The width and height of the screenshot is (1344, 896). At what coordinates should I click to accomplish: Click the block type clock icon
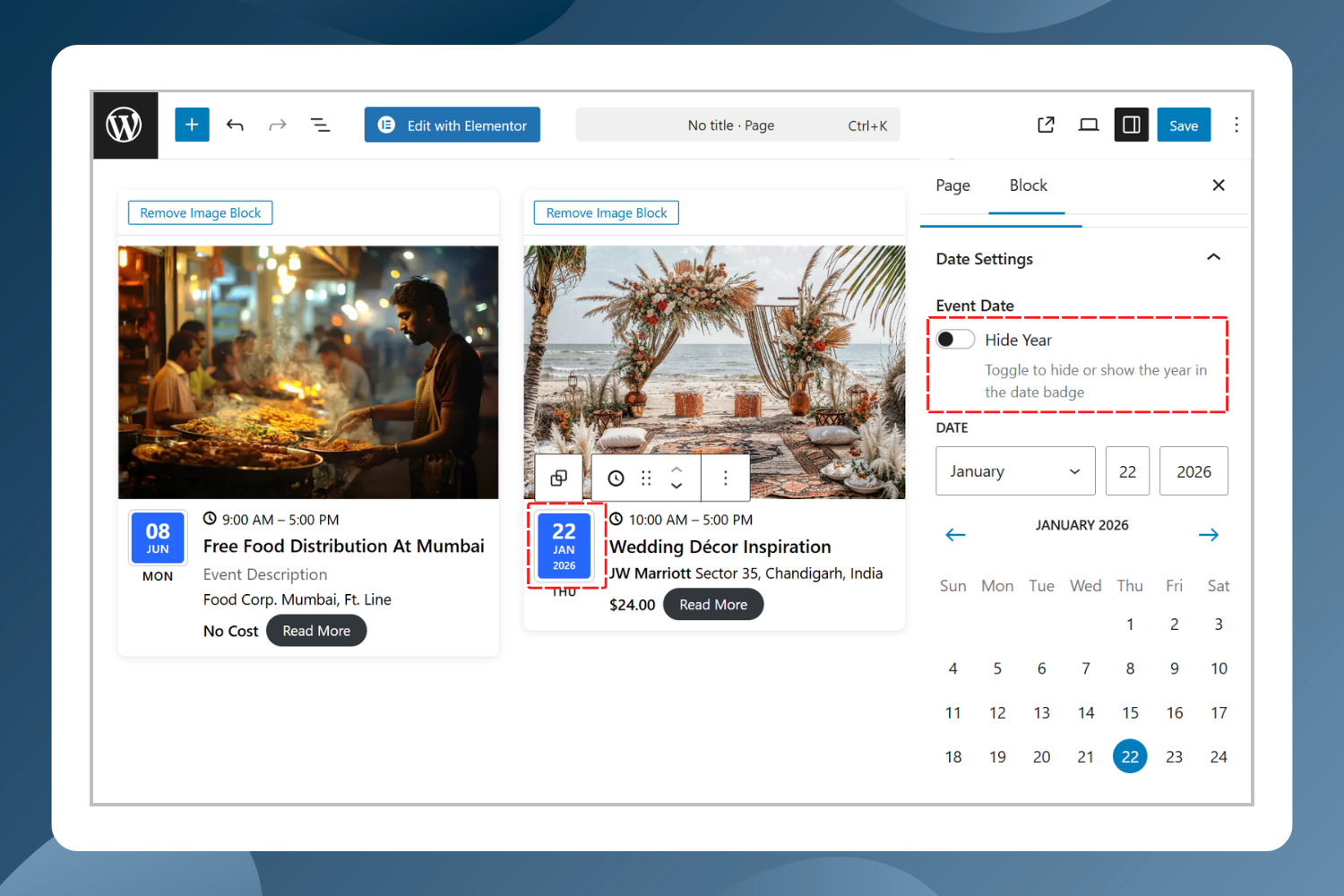click(616, 478)
